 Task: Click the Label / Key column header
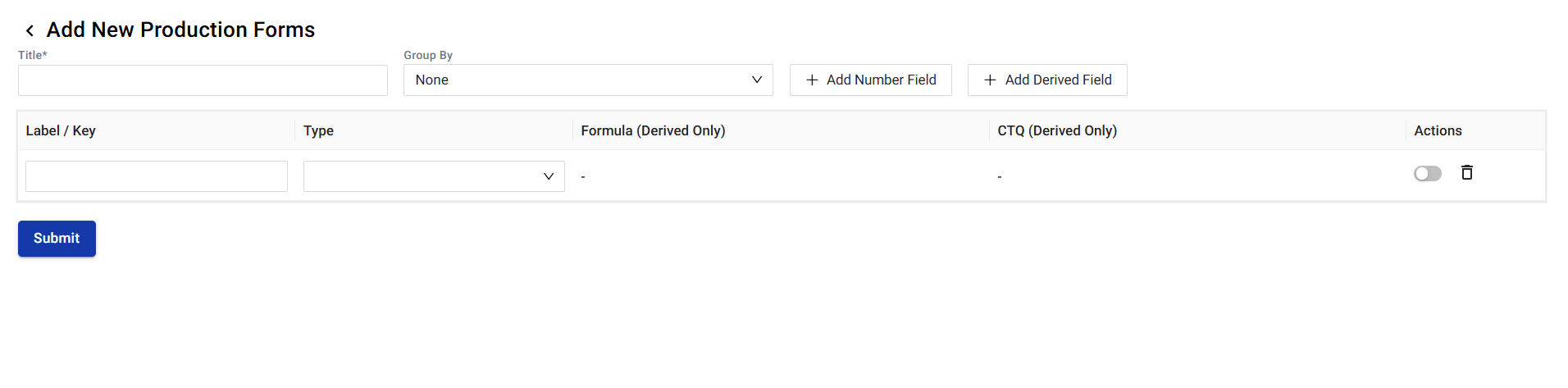pyautogui.click(x=61, y=131)
